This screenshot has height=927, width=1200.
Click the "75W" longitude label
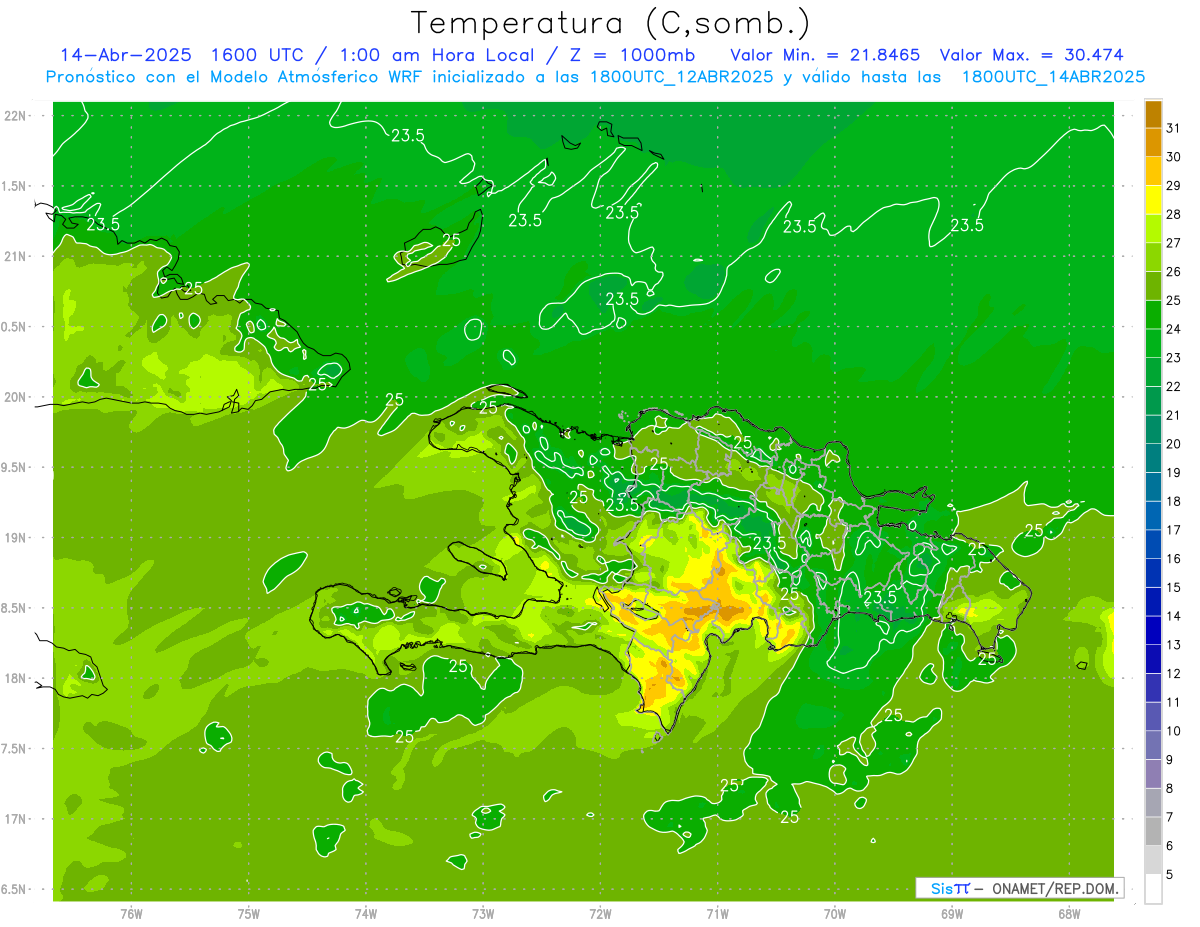coord(248,914)
